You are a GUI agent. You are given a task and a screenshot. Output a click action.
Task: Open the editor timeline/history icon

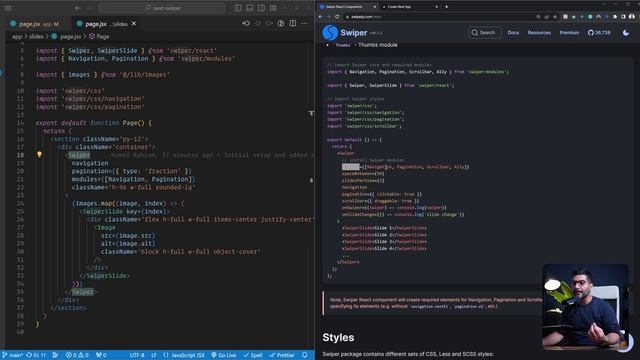click(x=246, y=23)
